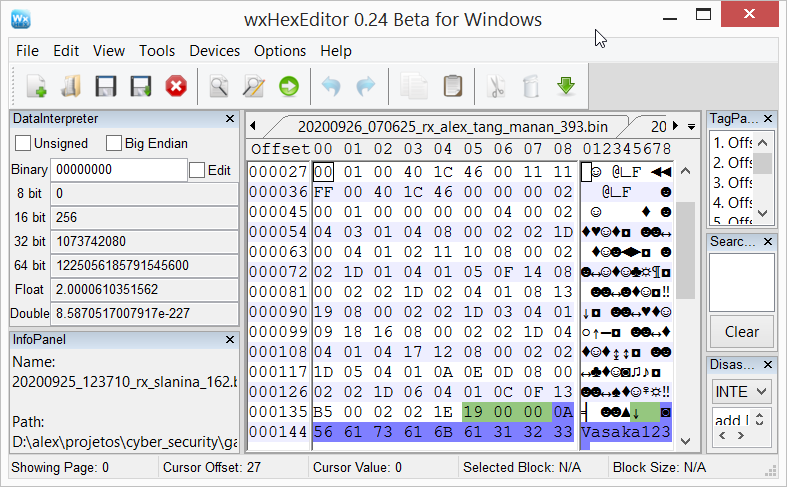Paste using the clipboard icon
The width and height of the screenshot is (787, 487).
452,86
